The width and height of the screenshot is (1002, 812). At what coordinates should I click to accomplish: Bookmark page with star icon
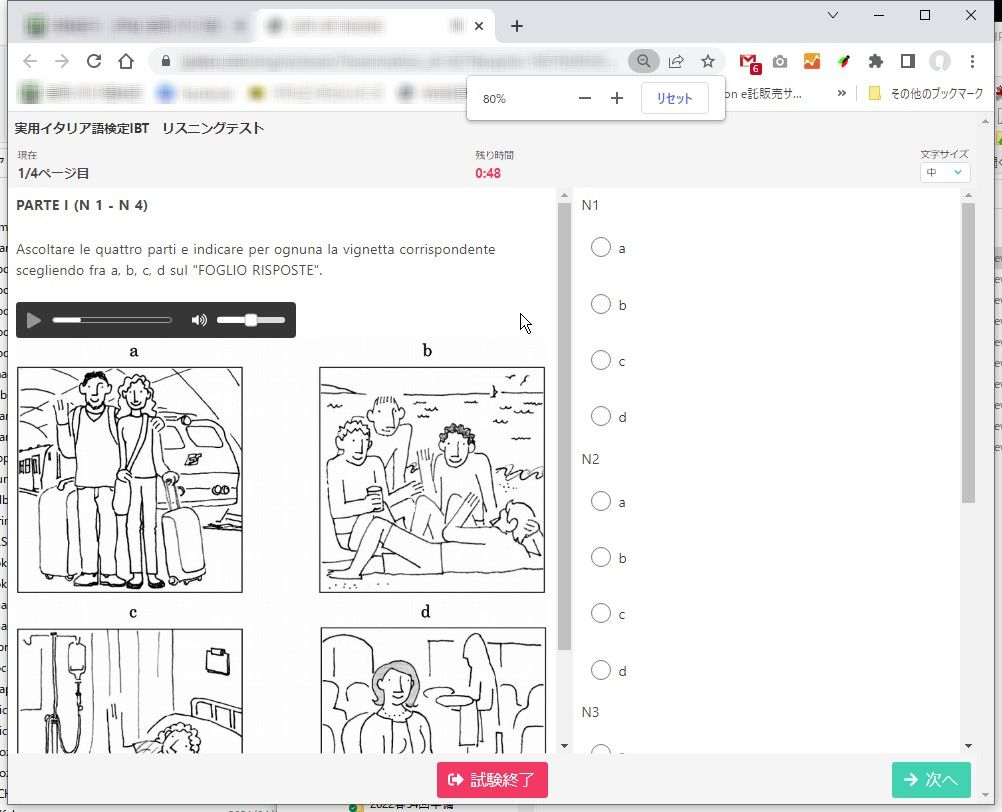tap(708, 61)
